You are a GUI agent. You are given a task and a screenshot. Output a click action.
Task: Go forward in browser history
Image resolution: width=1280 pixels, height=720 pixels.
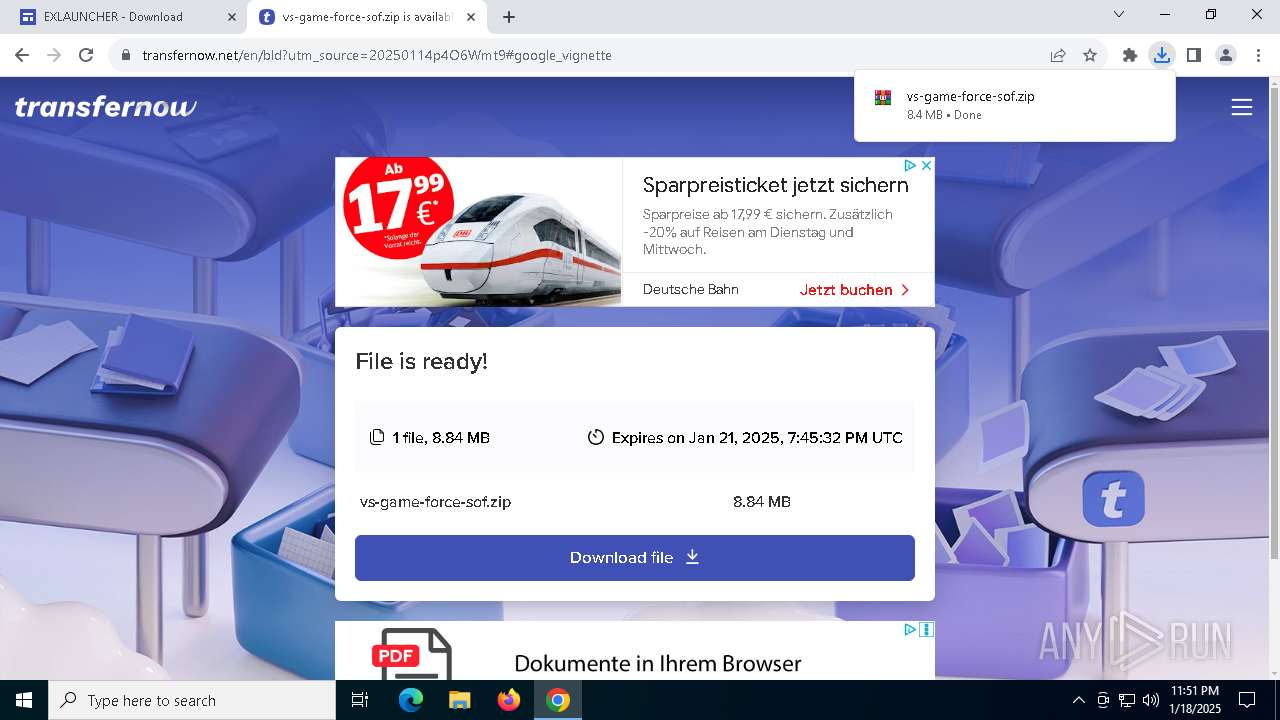point(54,55)
